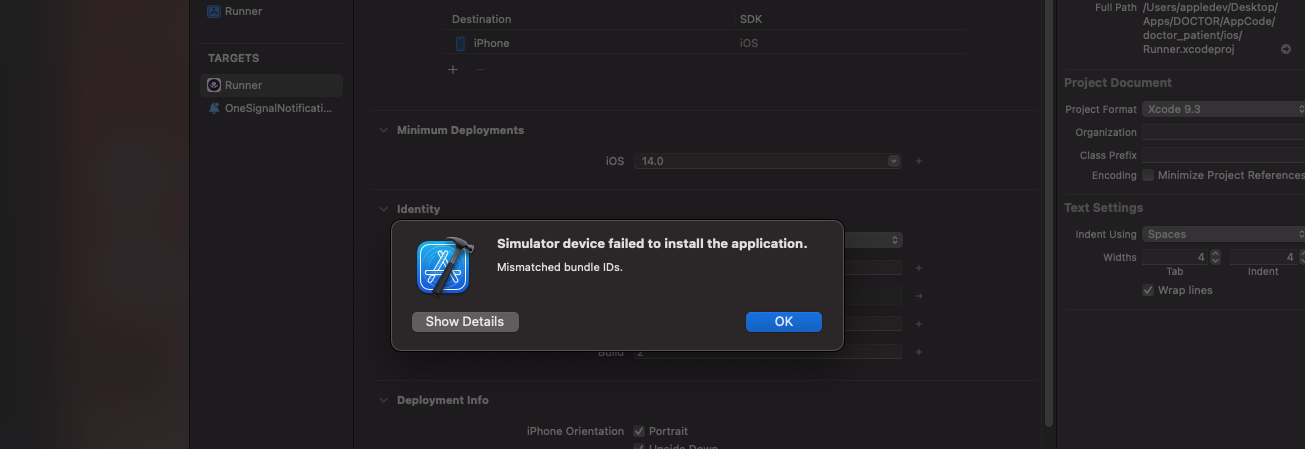Click the plus icon beside iOS 14.0
This screenshot has height=449, width=1305.
tap(918, 161)
